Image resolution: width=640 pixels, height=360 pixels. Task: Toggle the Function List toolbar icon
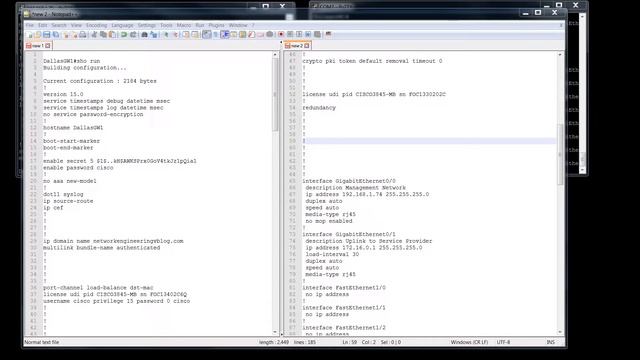pos(251,35)
